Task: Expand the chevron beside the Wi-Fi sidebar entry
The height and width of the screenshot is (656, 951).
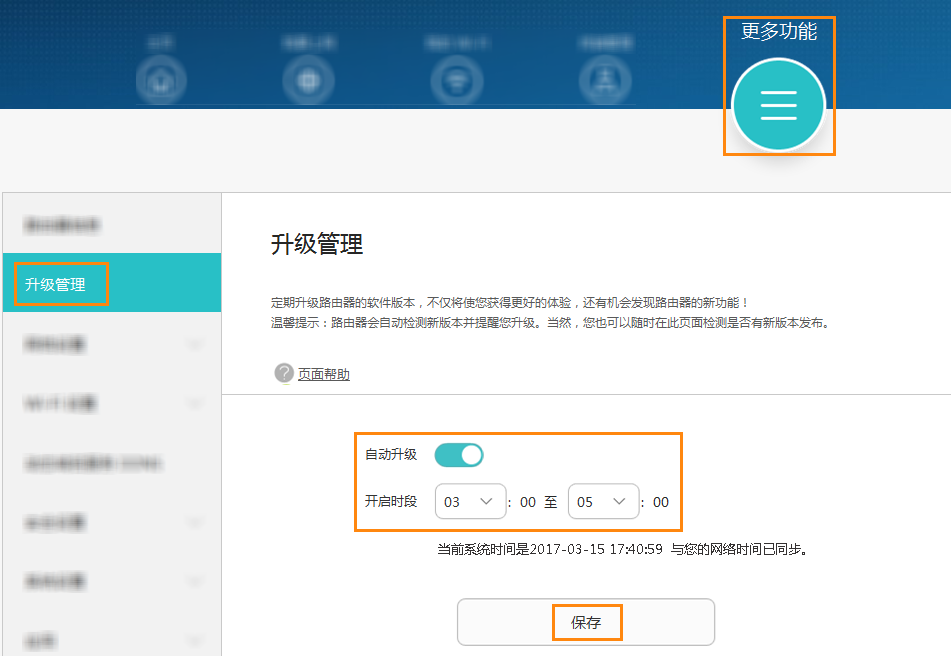Action: click(195, 404)
